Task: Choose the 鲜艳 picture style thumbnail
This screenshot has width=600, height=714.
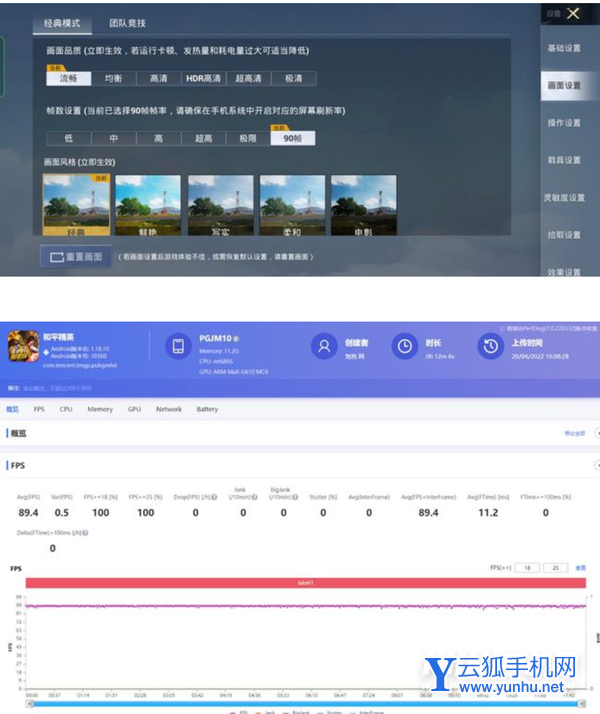Action: pos(147,205)
